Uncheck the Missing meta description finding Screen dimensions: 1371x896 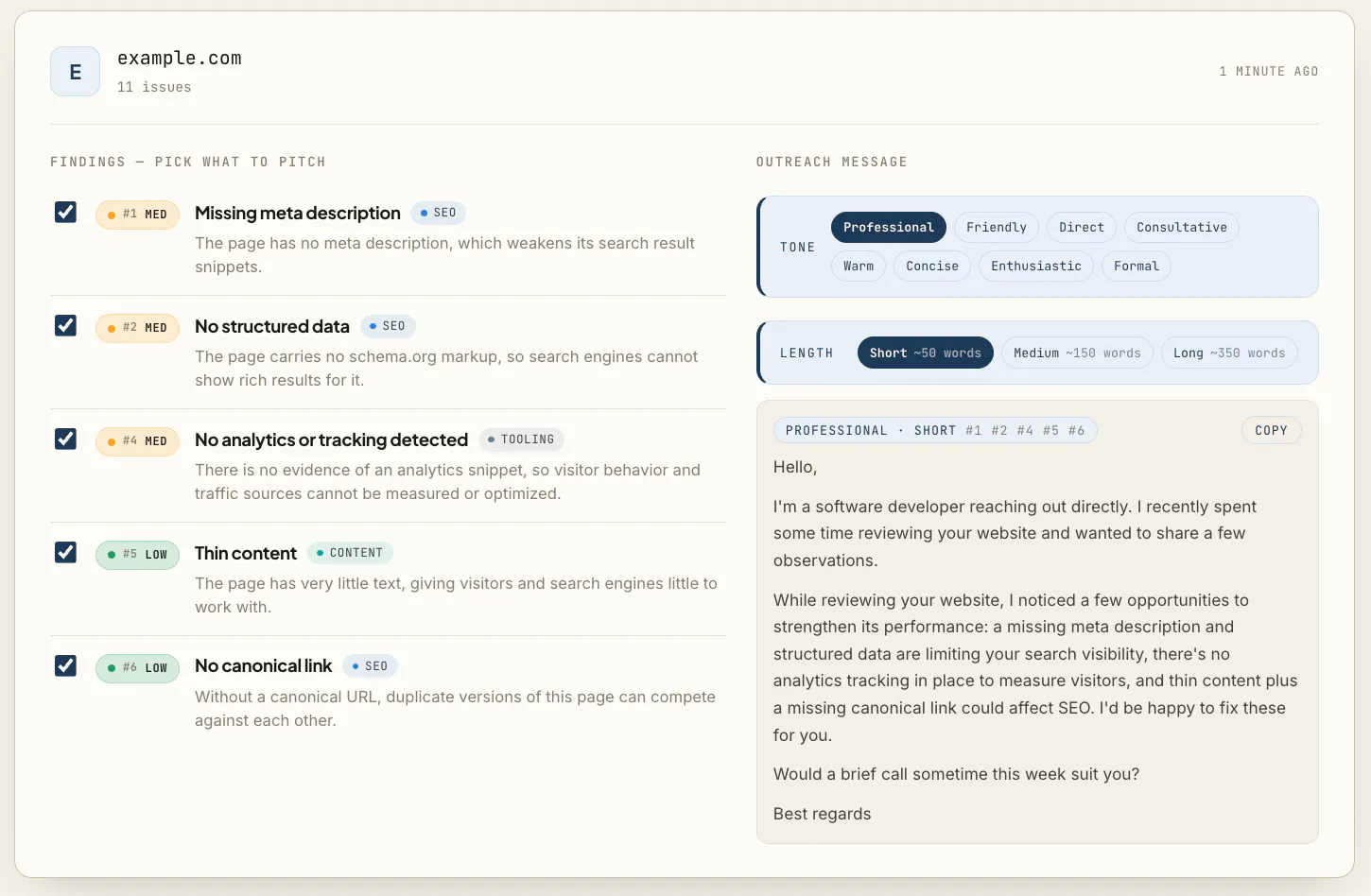point(65,212)
